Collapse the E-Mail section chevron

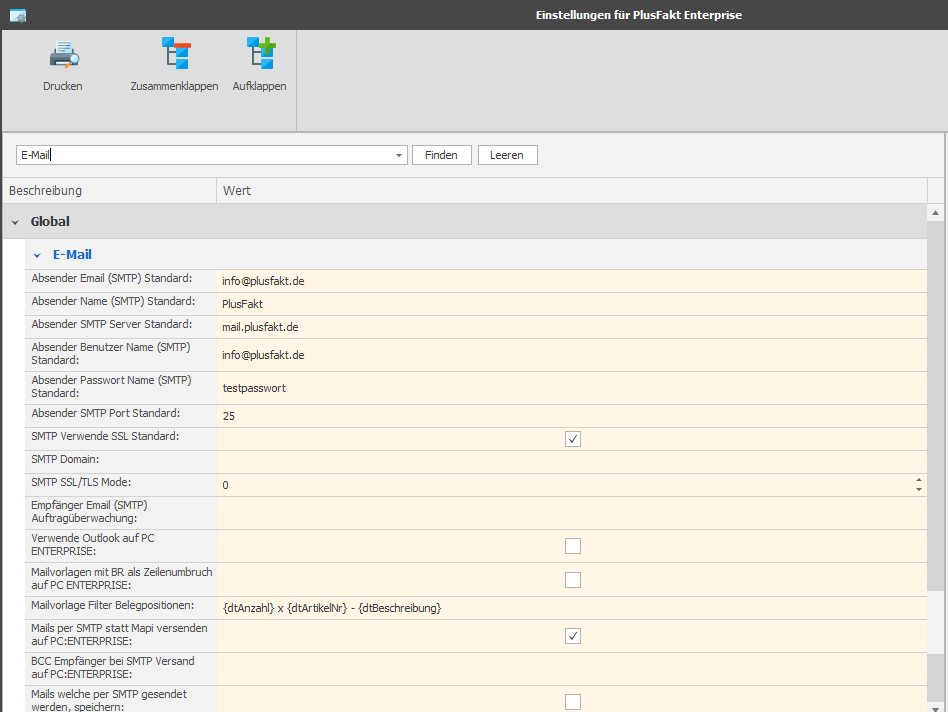37,256
